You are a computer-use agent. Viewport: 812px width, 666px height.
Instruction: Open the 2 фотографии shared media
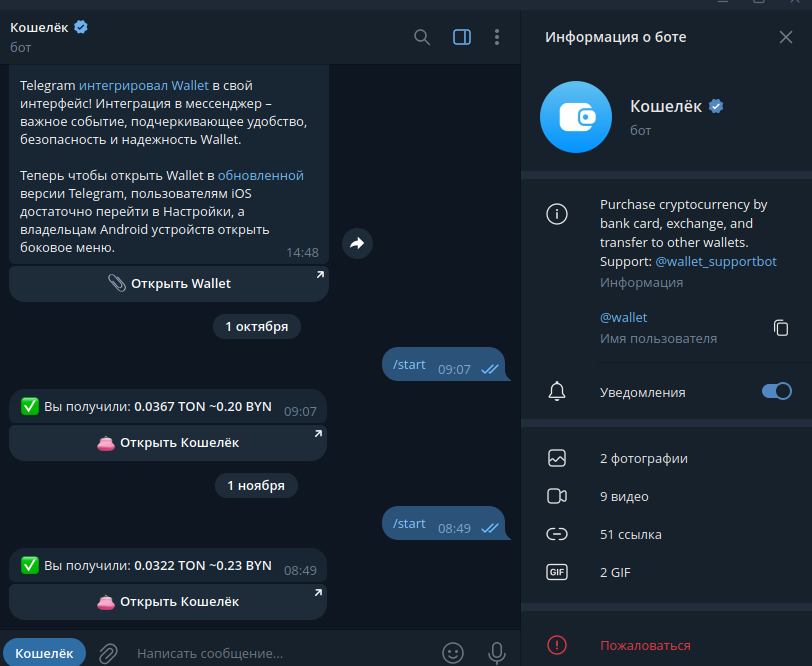pyautogui.click(x=666, y=458)
